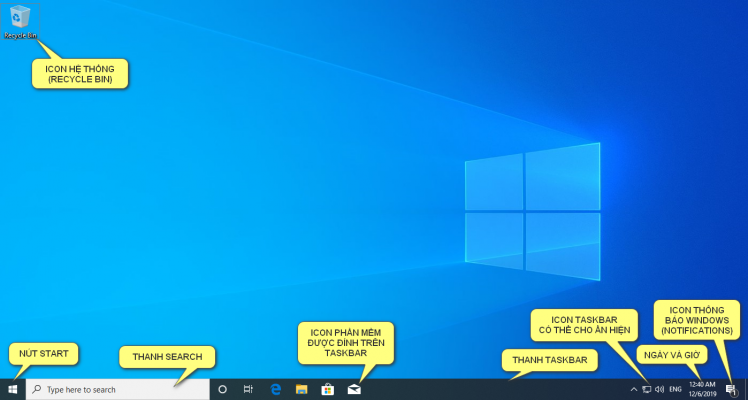Click the 'ICON HỆ THỐNG (RECYCLE BIN)' callout
Screen dimensions: 748x400
81,73
